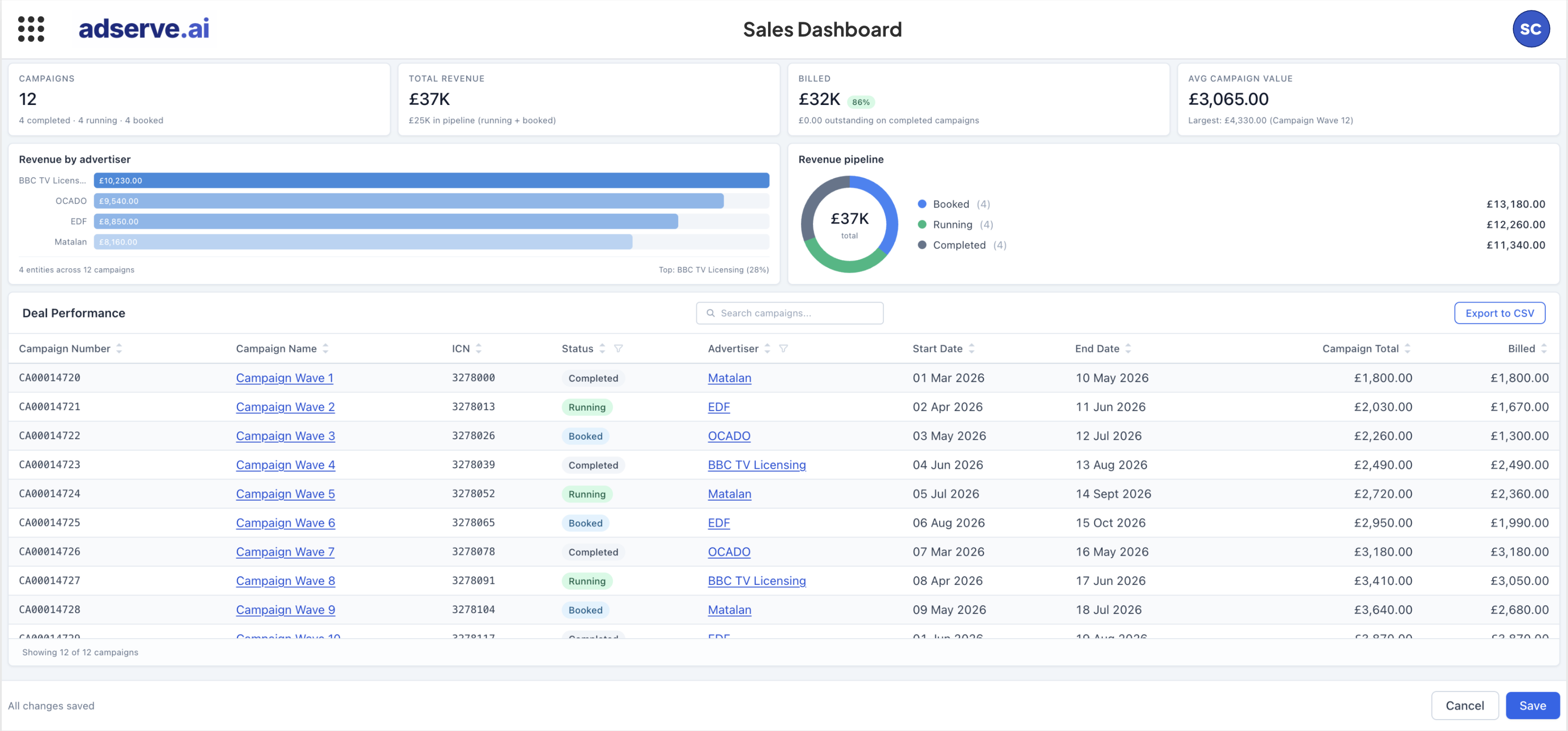The height and width of the screenshot is (731, 1568).
Task: Click the Cancel button
Action: 1464,706
